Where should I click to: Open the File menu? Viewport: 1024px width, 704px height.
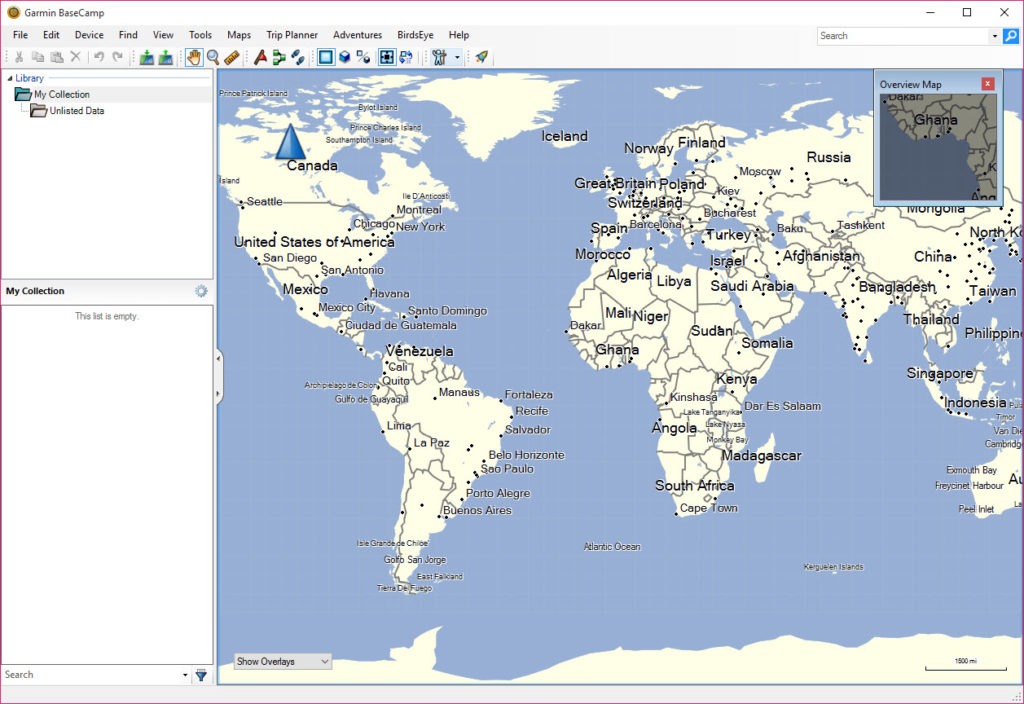point(20,35)
